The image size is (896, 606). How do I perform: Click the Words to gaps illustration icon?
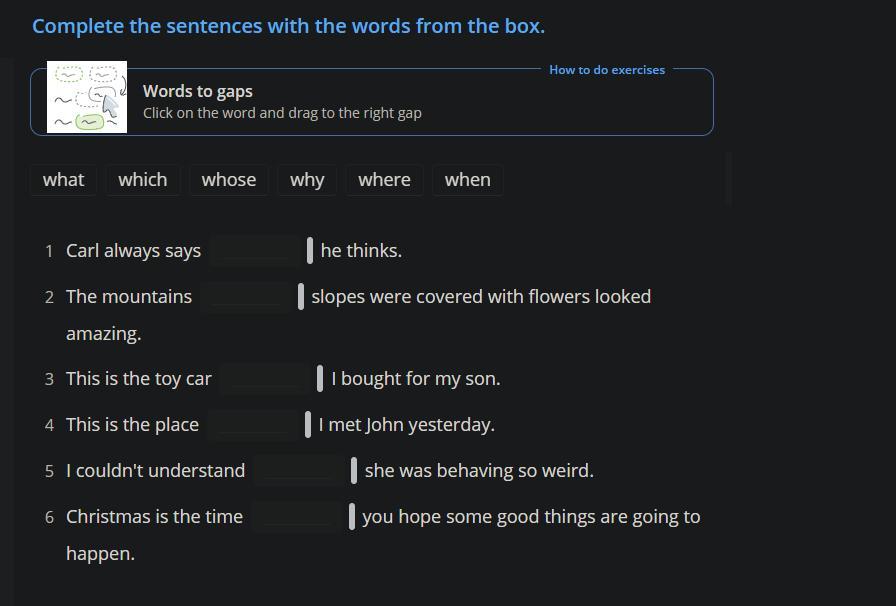point(87,97)
